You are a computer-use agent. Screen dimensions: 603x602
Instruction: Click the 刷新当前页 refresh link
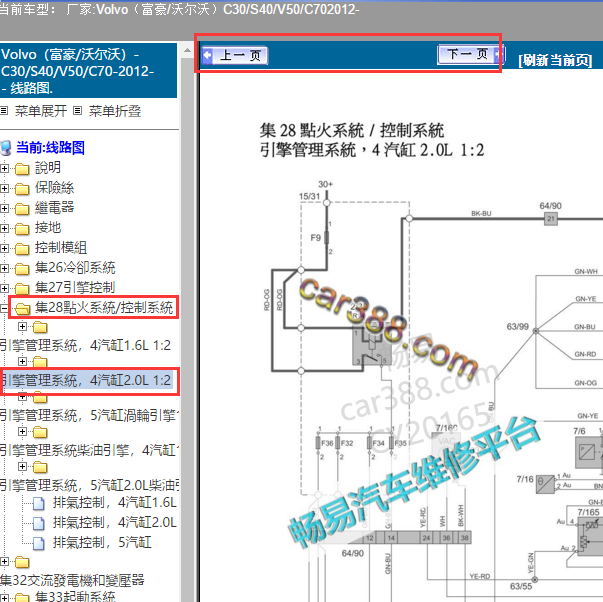pyautogui.click(x=555, y=60)
